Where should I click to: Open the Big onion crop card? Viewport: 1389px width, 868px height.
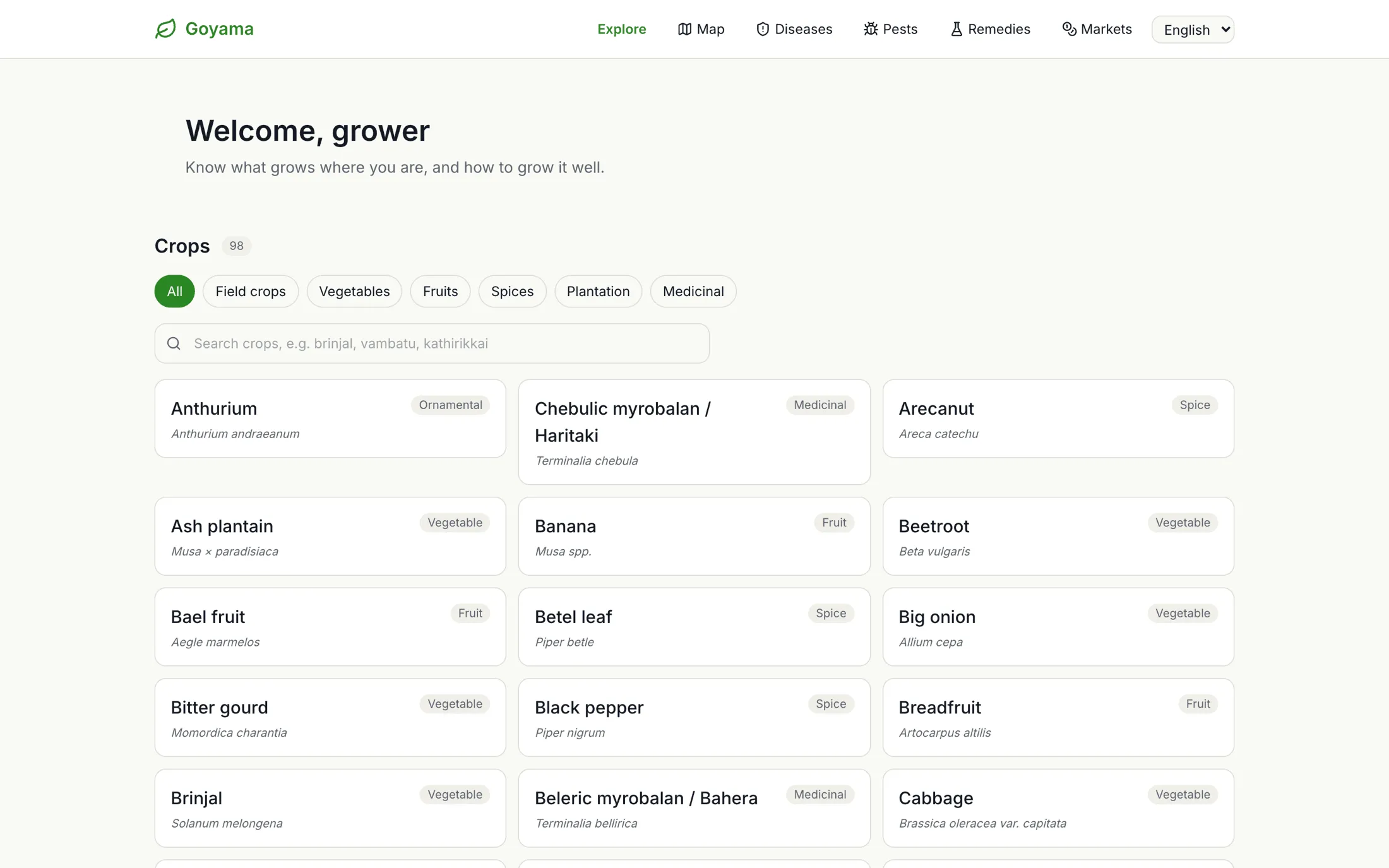[x=1058, y=627]
